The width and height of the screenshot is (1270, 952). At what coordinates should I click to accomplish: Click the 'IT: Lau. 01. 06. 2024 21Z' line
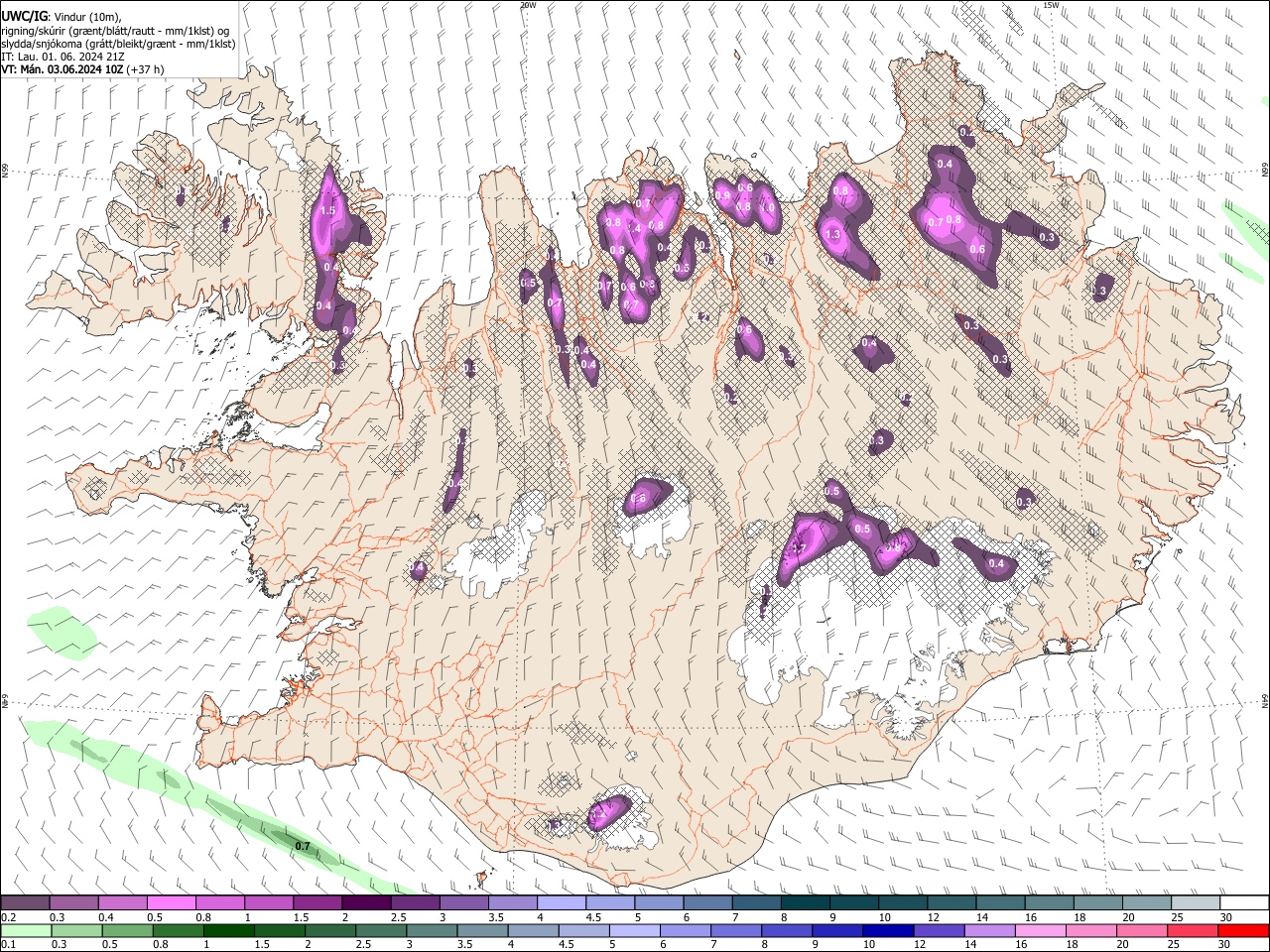click(x=61, y=57)
